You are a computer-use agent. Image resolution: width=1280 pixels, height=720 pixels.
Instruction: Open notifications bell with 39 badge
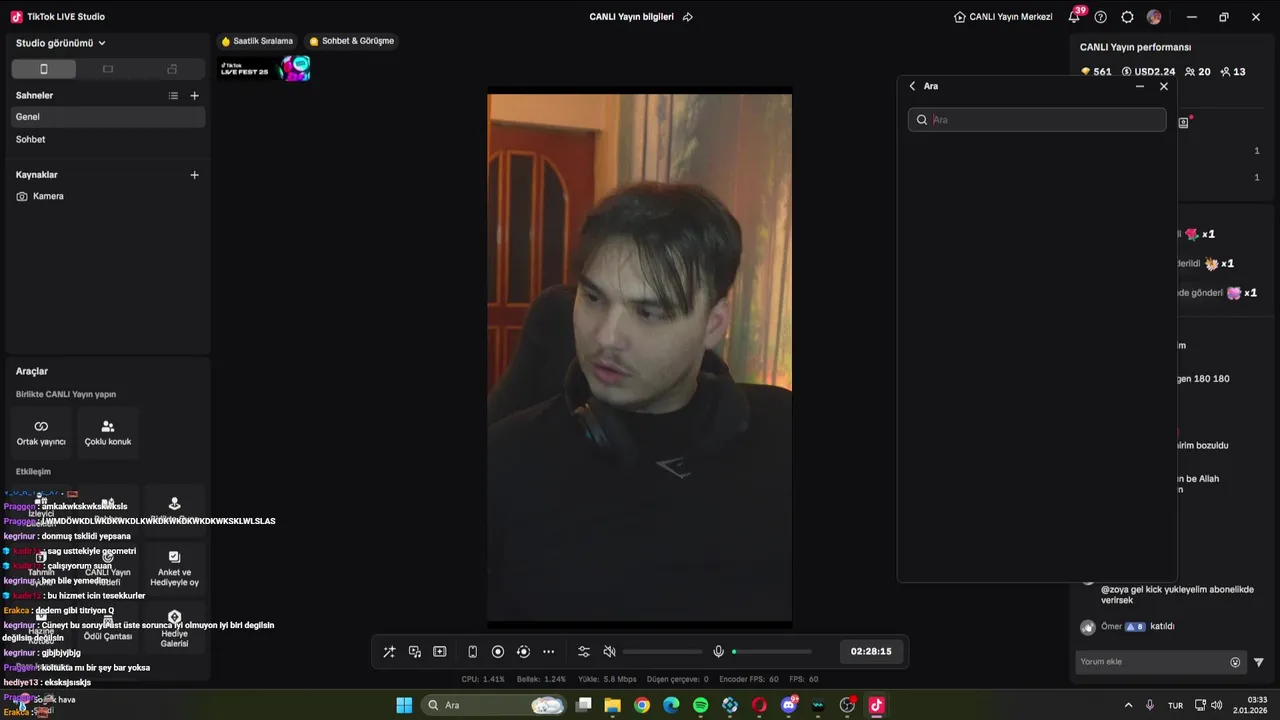point(1075,16)
